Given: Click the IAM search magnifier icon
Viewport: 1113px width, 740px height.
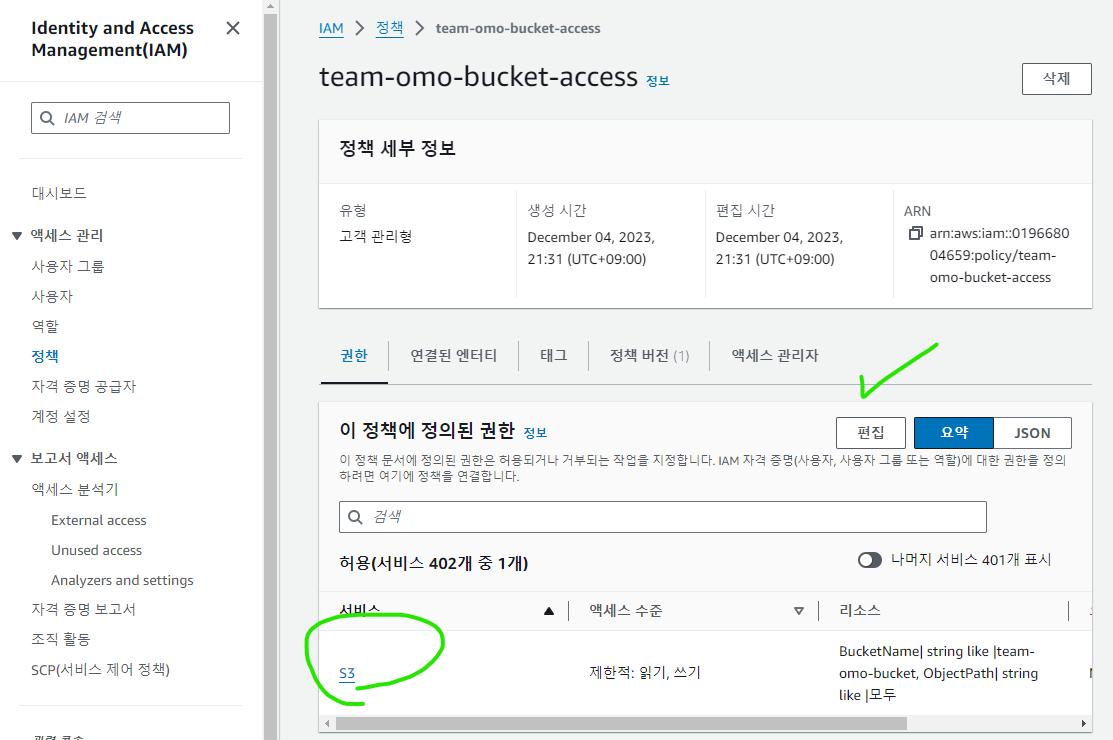Looking at the screenshot, I should pyautogui.click(x=48, y=118).
